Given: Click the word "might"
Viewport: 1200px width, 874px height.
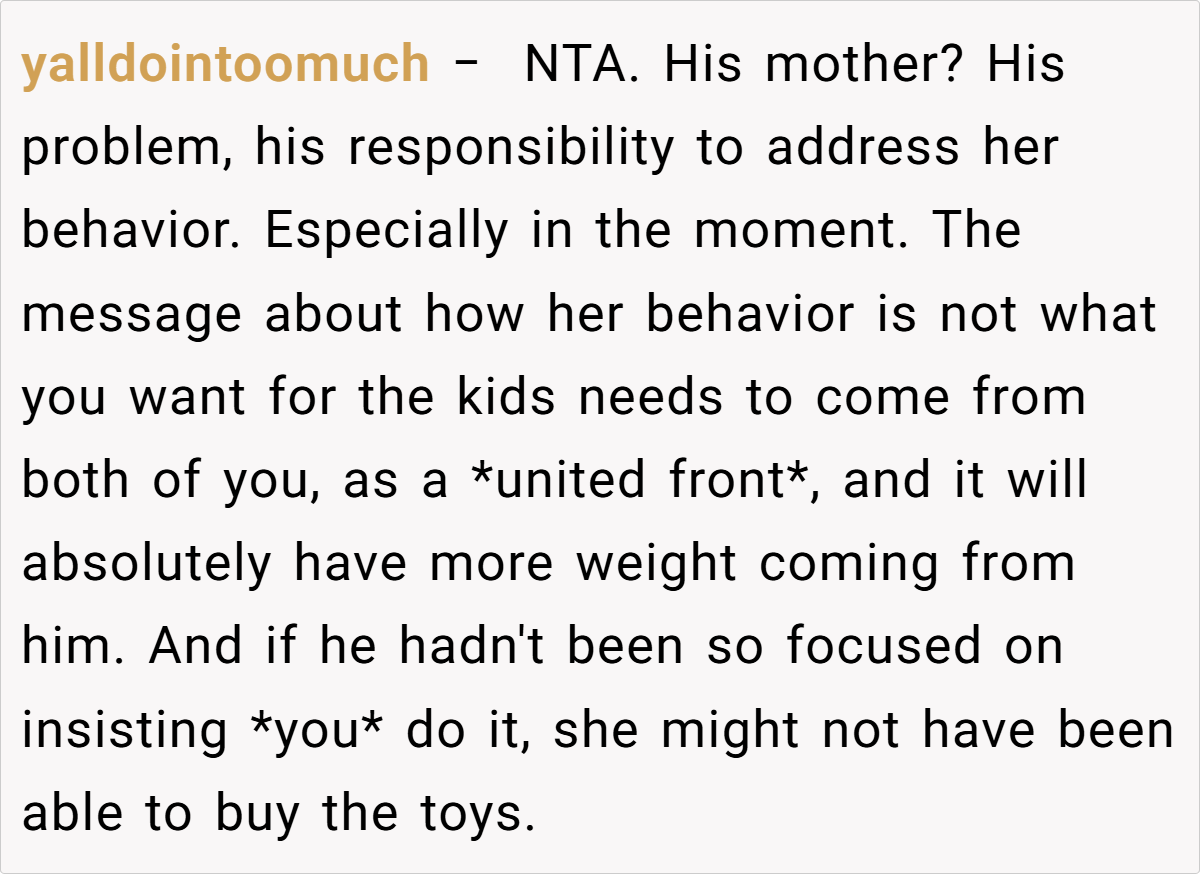Looking at the screenshot, I should pos(732,731).
